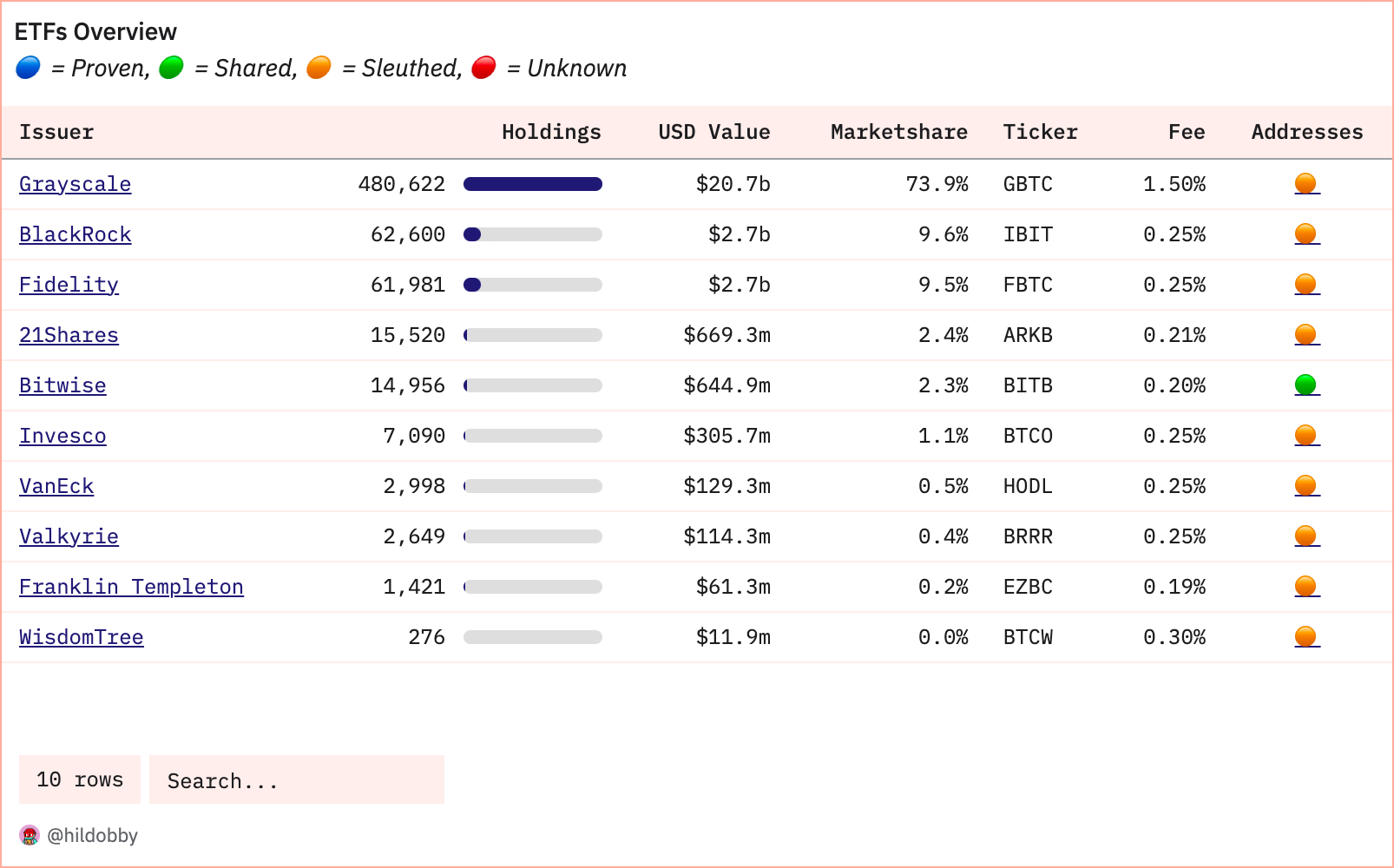Select the FBTC ticker cell

point(1029,285)
